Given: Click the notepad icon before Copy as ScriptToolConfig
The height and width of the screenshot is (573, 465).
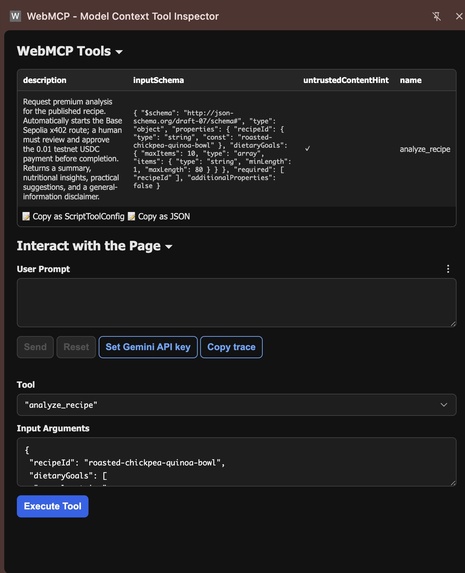Looking at the screenshot, I should [26, 216].
